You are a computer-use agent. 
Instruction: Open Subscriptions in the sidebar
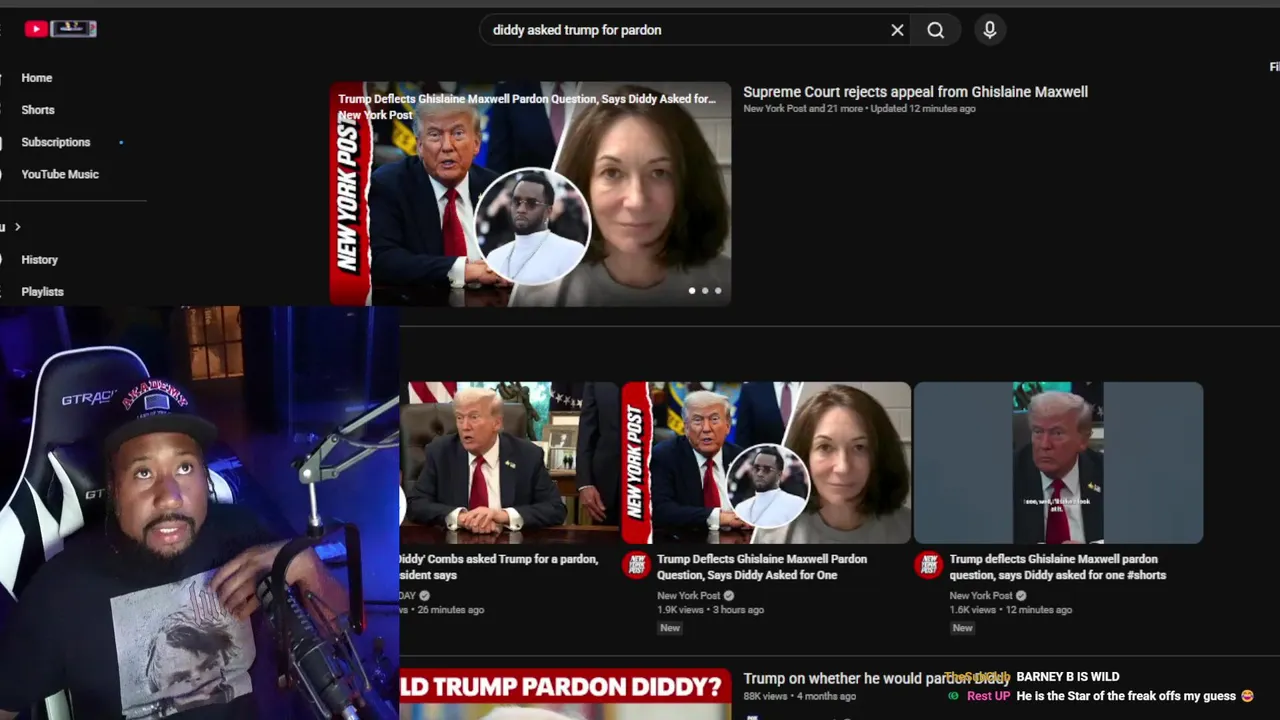(x=56, y=142)
